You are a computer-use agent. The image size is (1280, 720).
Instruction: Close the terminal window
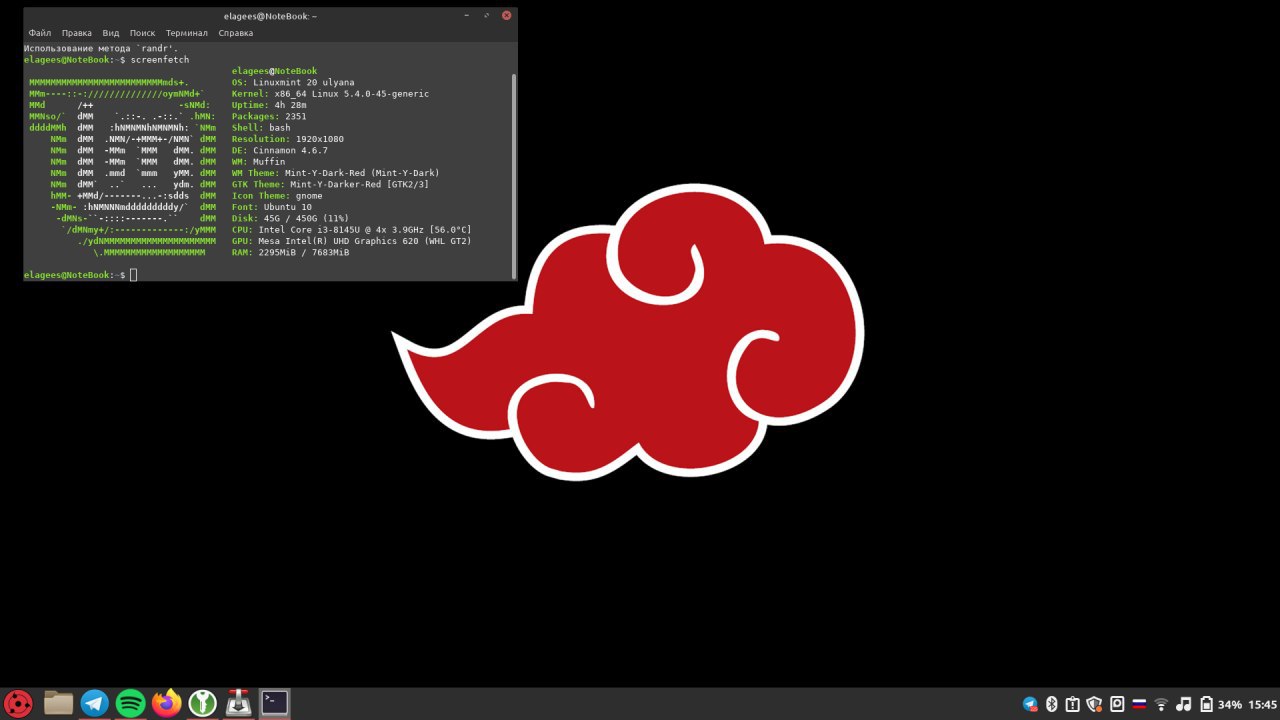(507, 16)
